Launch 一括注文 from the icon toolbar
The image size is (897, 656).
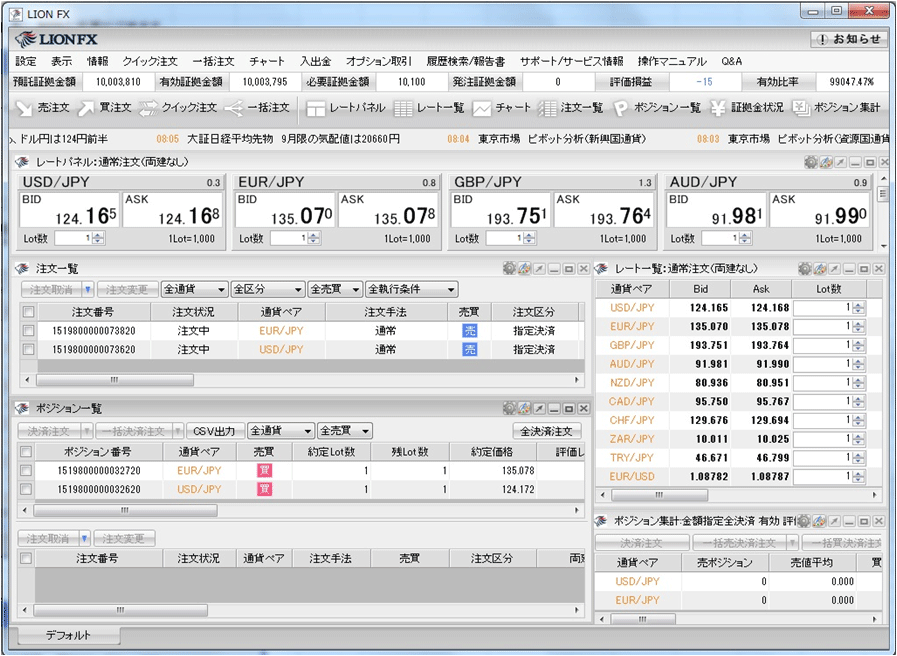pos(257,108)
